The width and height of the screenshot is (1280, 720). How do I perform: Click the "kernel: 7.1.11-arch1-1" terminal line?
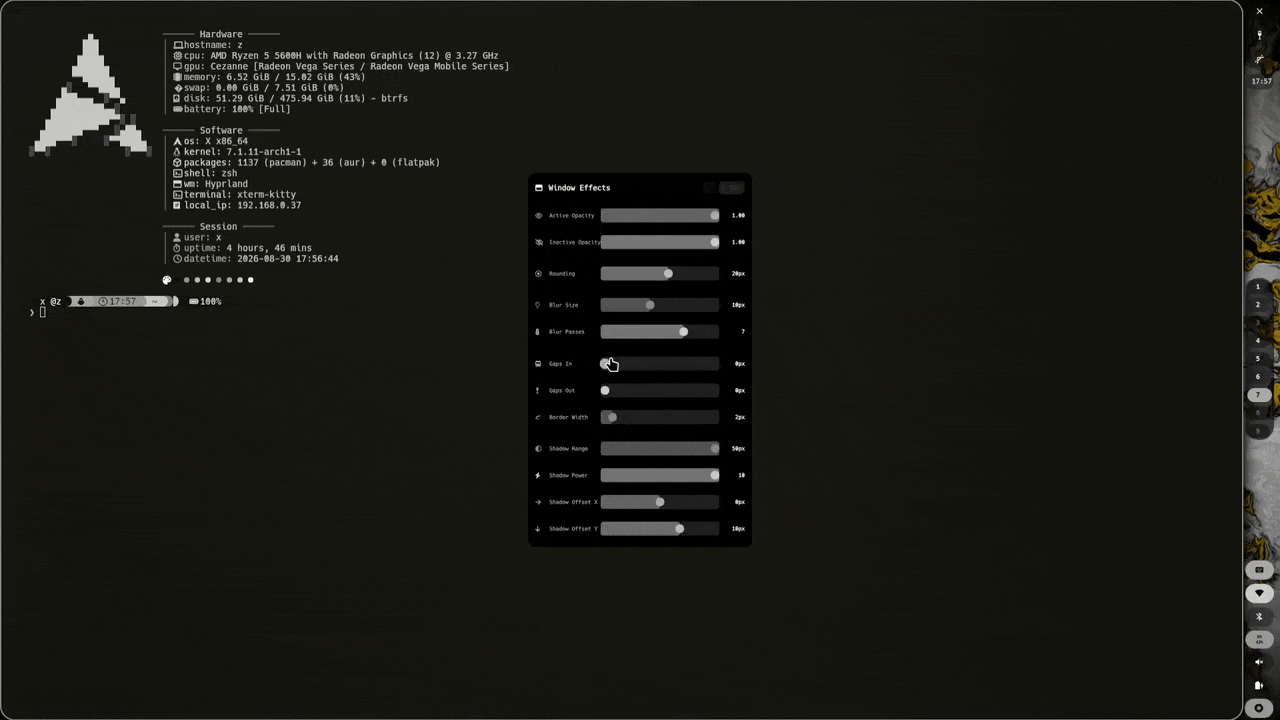(x=237, y=152)
